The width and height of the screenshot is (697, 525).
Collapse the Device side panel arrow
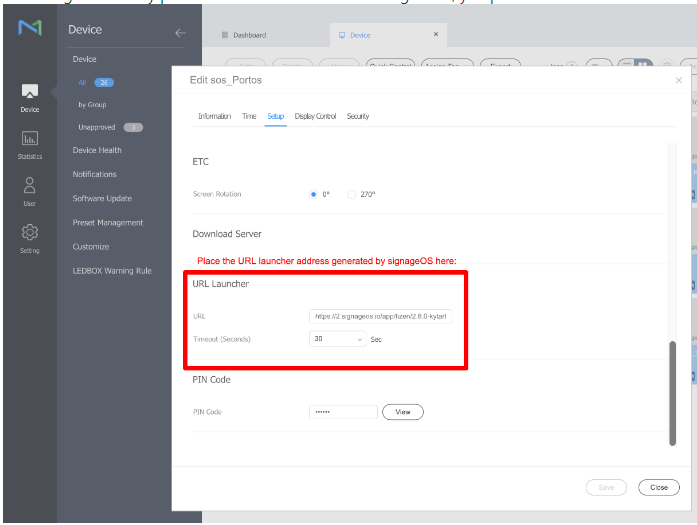pyautogui.click(x=180, y=32)
